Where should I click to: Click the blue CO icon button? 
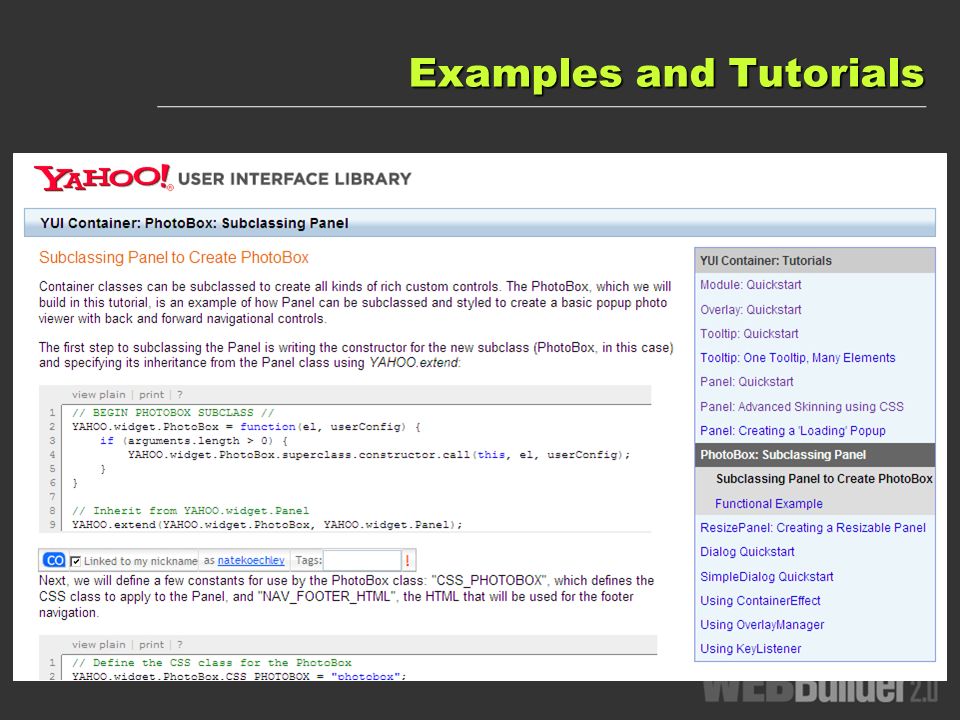[x=54, y=560]
